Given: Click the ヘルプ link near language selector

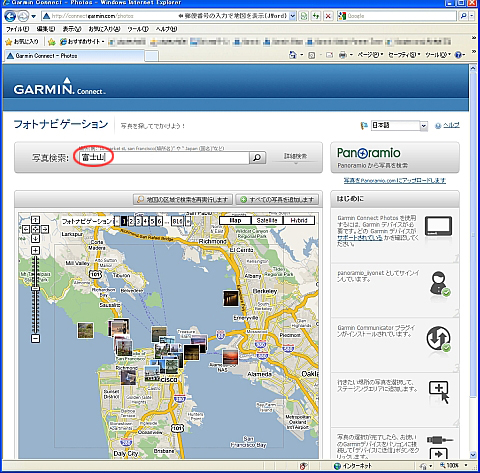Looking at the screenshot, I should [451, 125].
